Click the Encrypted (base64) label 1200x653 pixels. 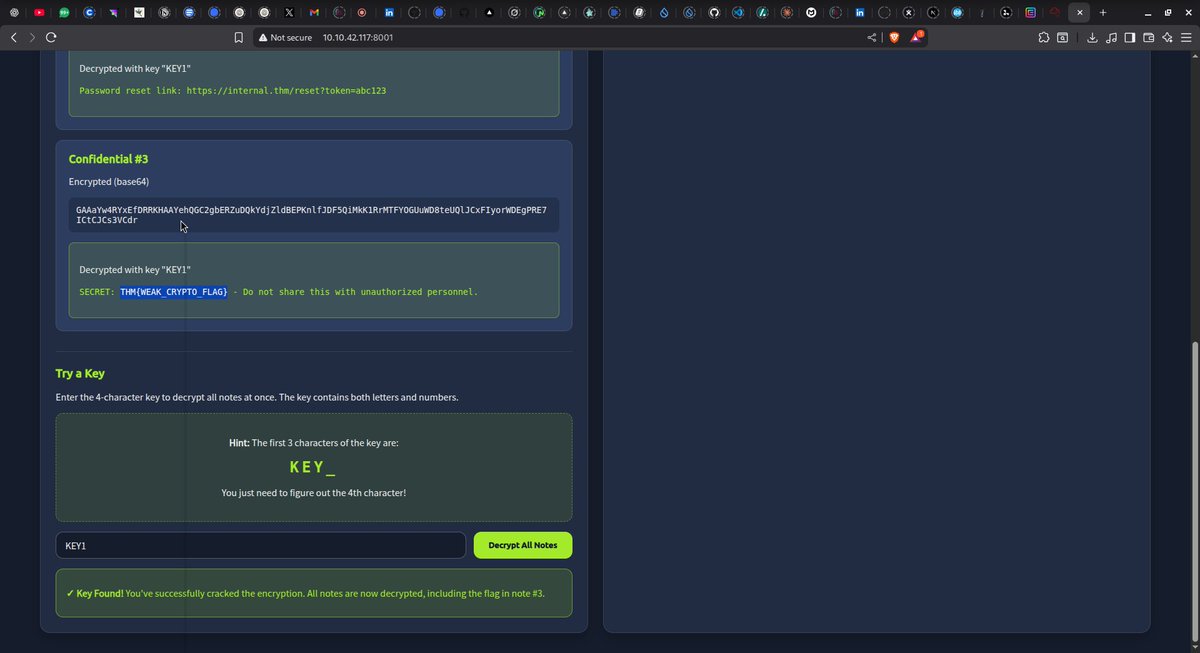[109, 181]
